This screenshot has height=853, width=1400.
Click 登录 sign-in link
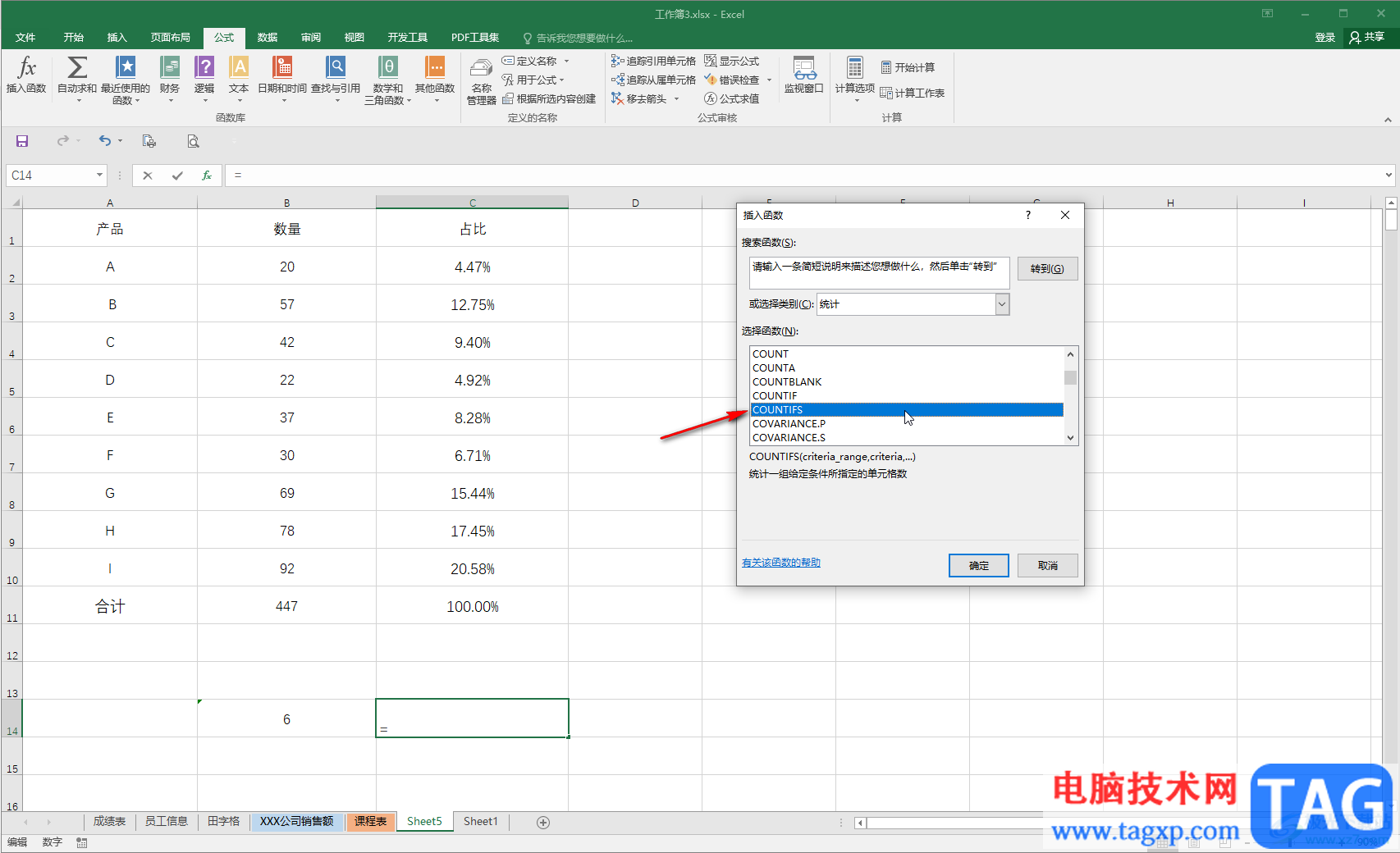coord(1325,38)
